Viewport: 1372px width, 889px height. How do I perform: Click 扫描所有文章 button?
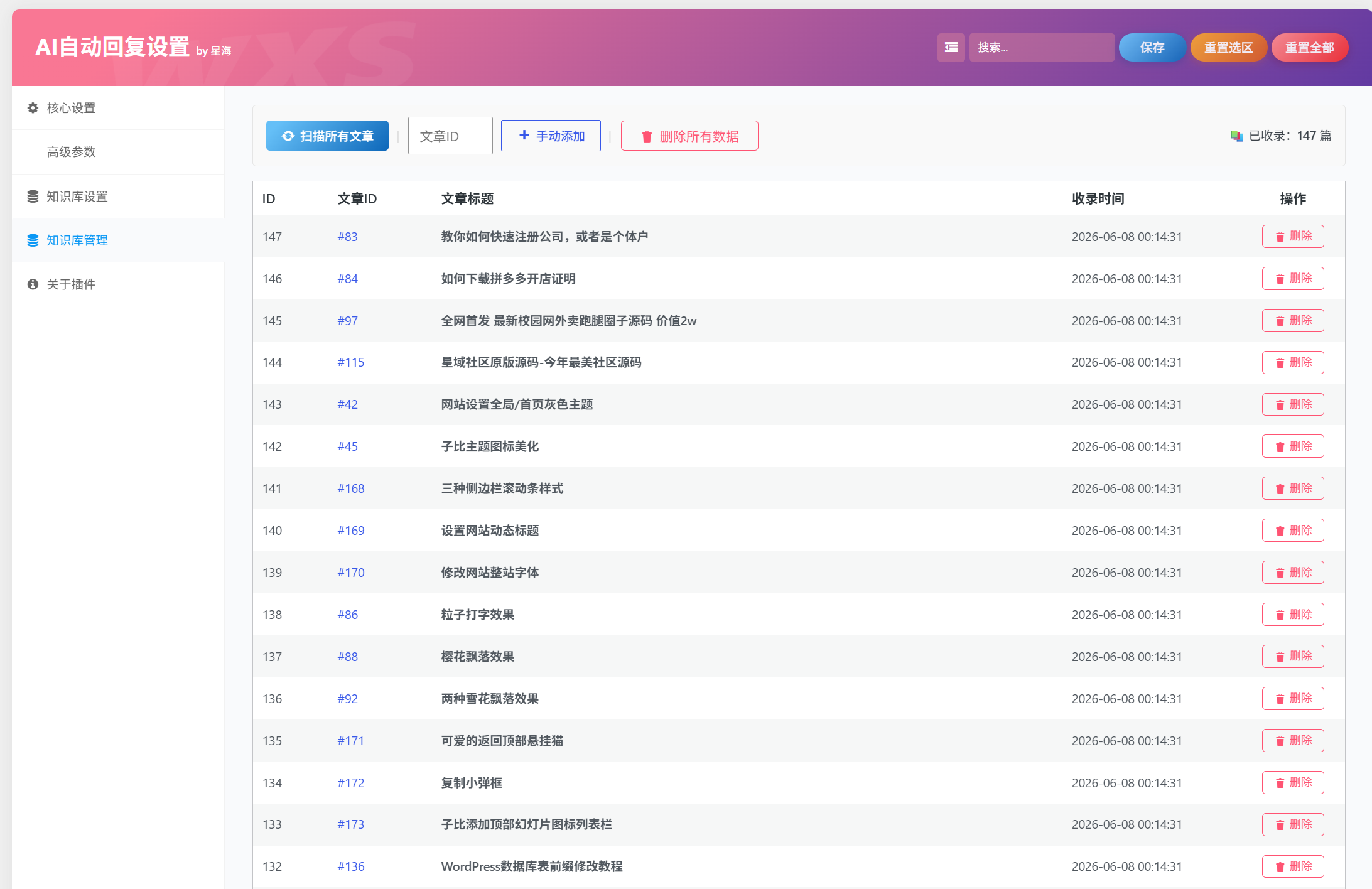[327, 136]
